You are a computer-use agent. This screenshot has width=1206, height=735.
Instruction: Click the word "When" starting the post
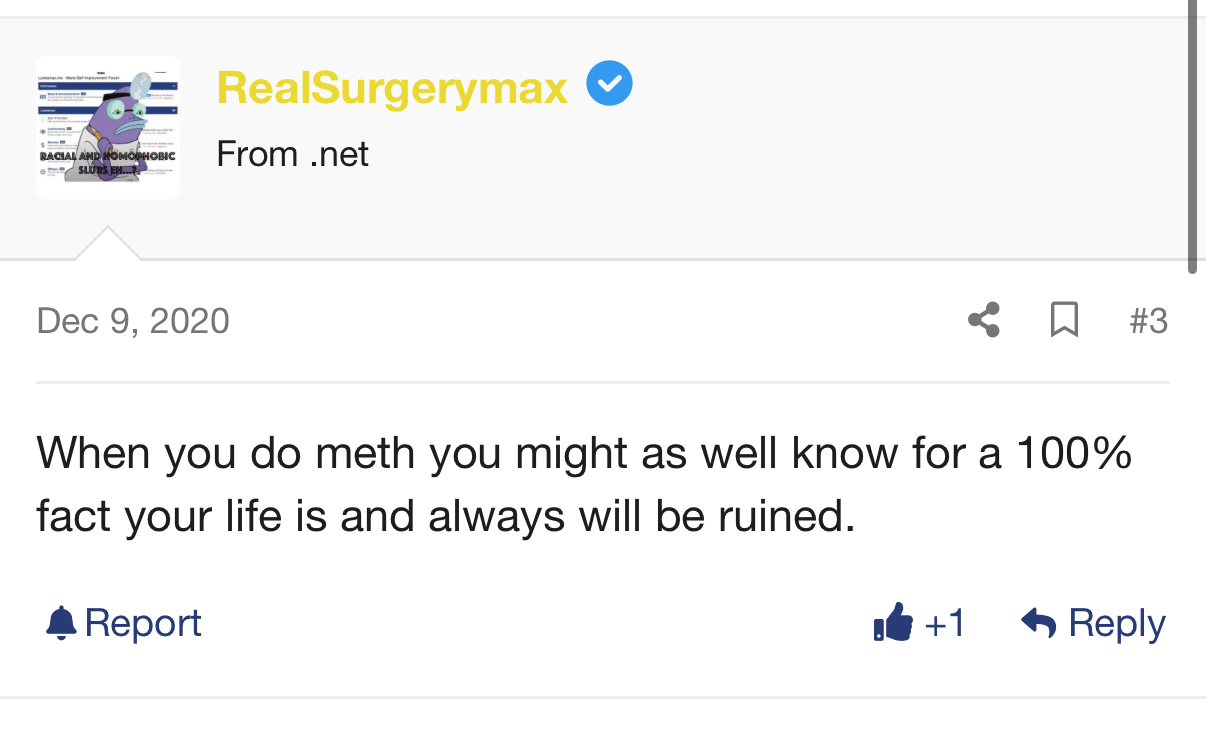93,453
